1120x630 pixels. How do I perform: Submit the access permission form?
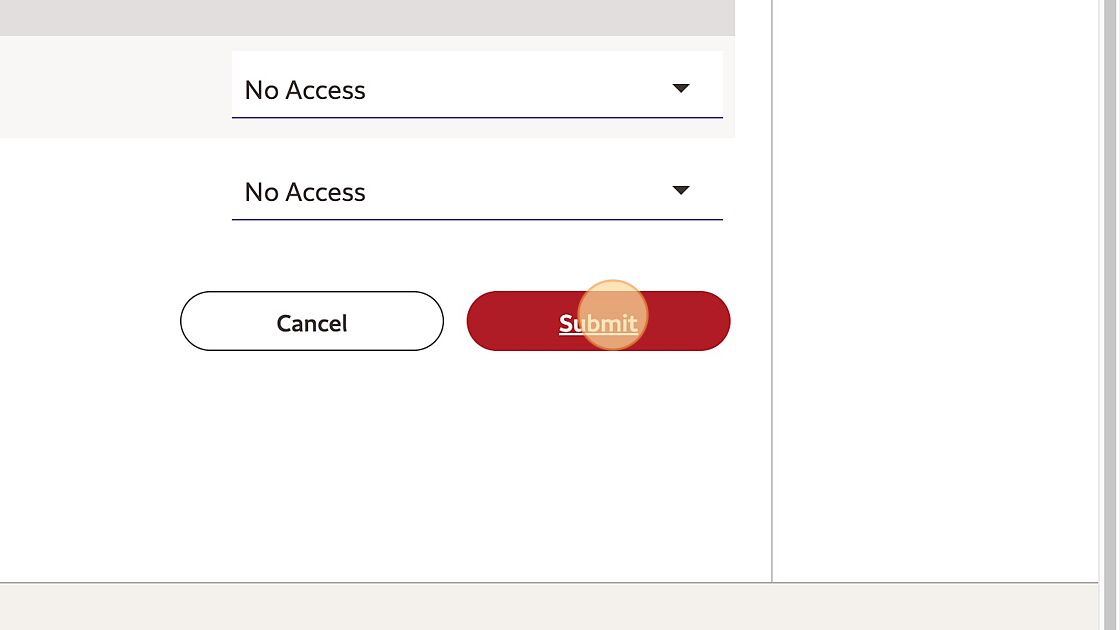599,321
